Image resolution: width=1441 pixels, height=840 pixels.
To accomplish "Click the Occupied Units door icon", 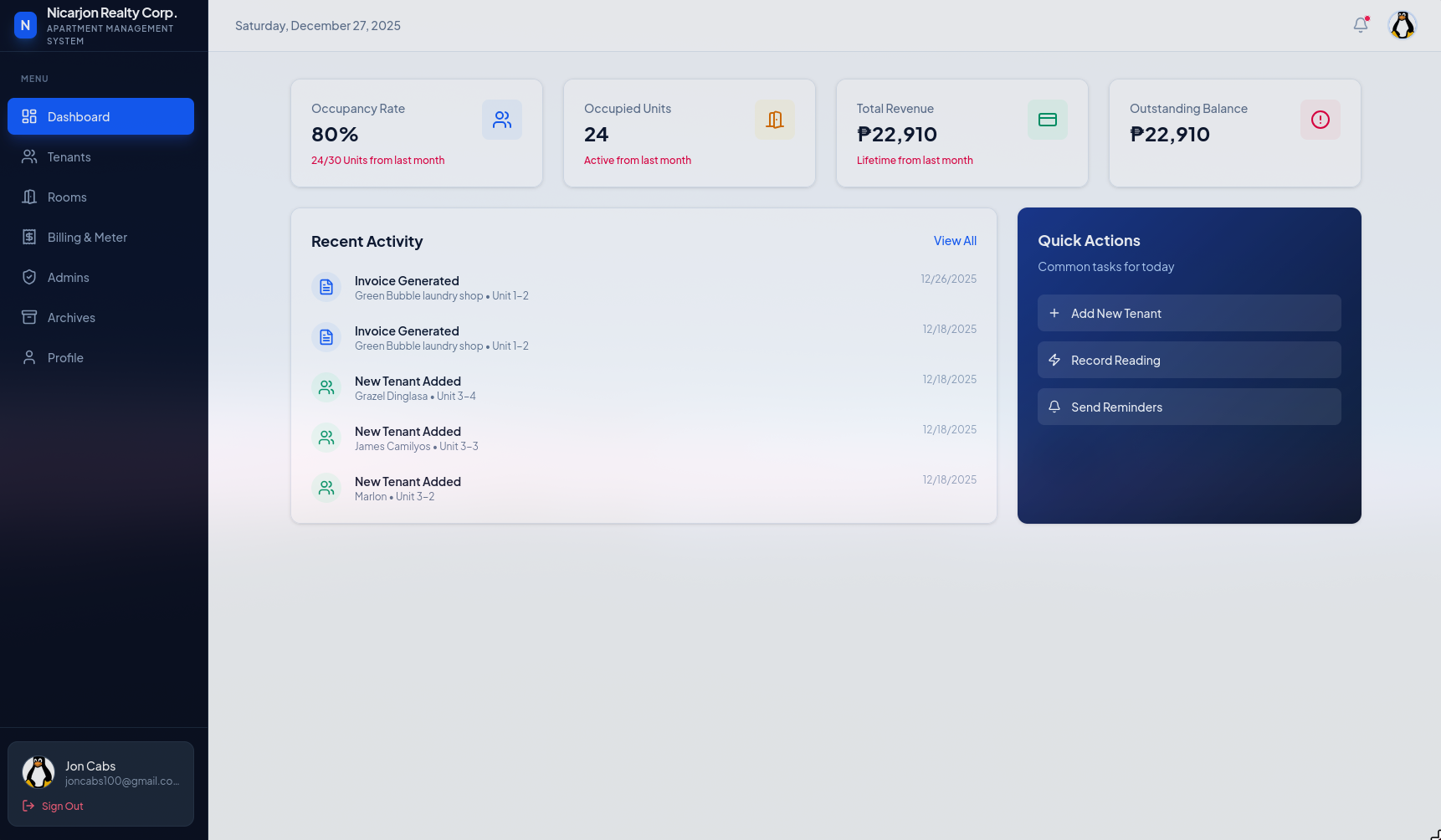I will tap(774, 119).
